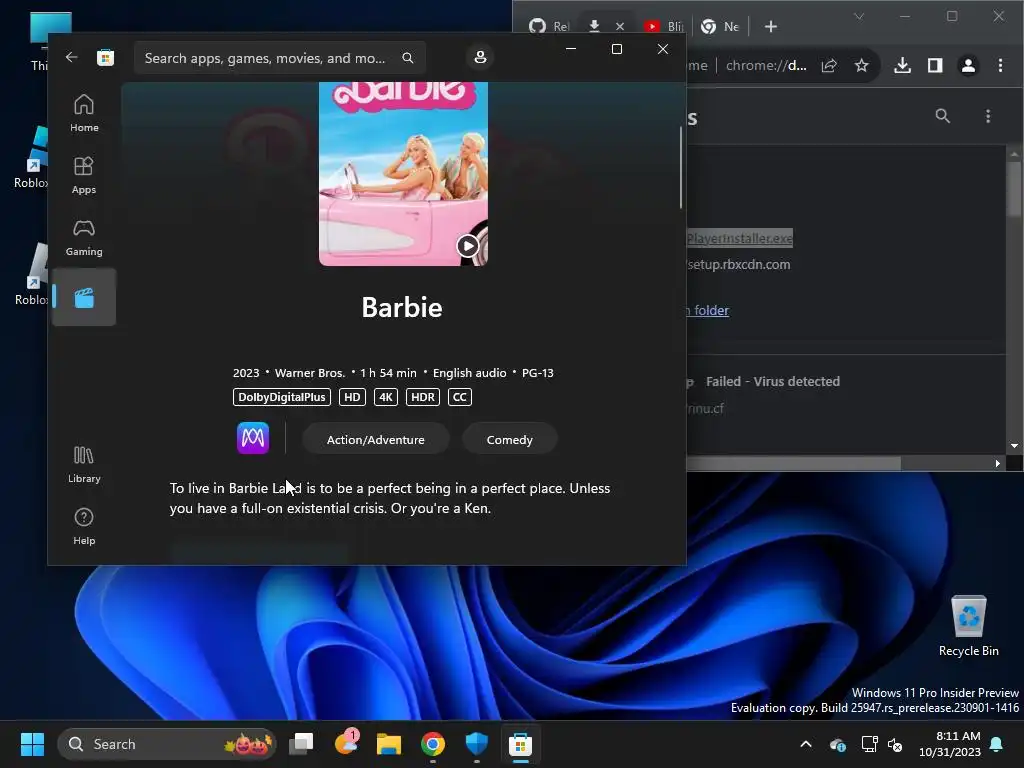
Task: Open Home in the Store sidebar
Action: click(x=84, y=113)
